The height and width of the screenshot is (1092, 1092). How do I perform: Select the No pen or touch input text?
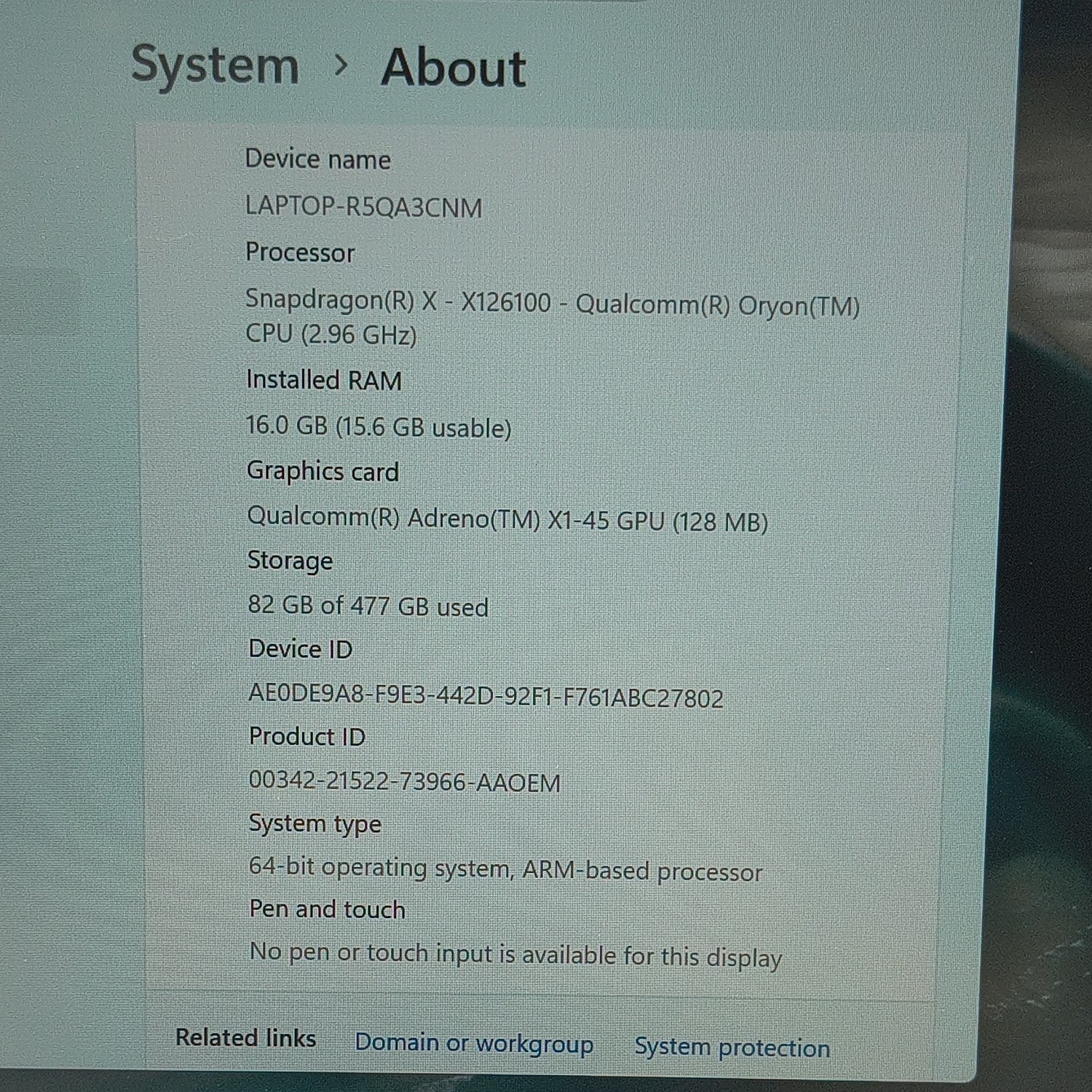[515, 955]
